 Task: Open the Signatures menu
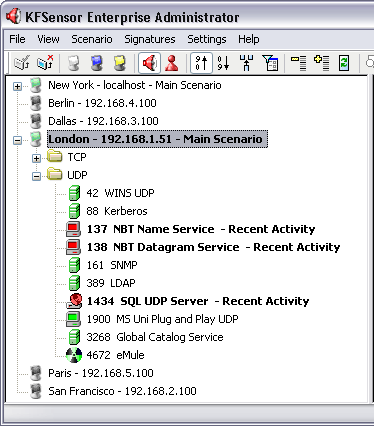coord(150,39)
